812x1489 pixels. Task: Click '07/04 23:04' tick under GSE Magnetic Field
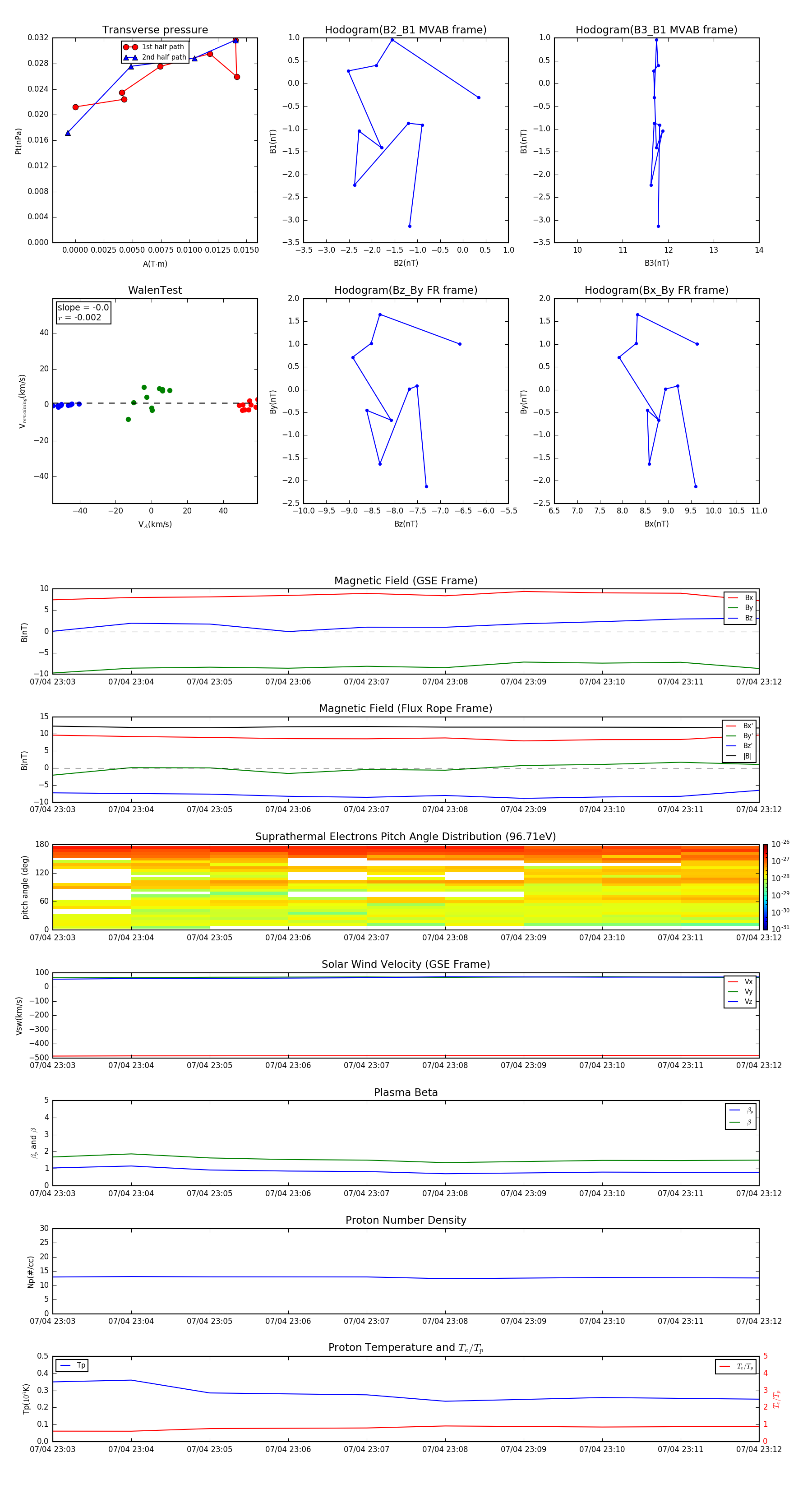coord(131,683)
